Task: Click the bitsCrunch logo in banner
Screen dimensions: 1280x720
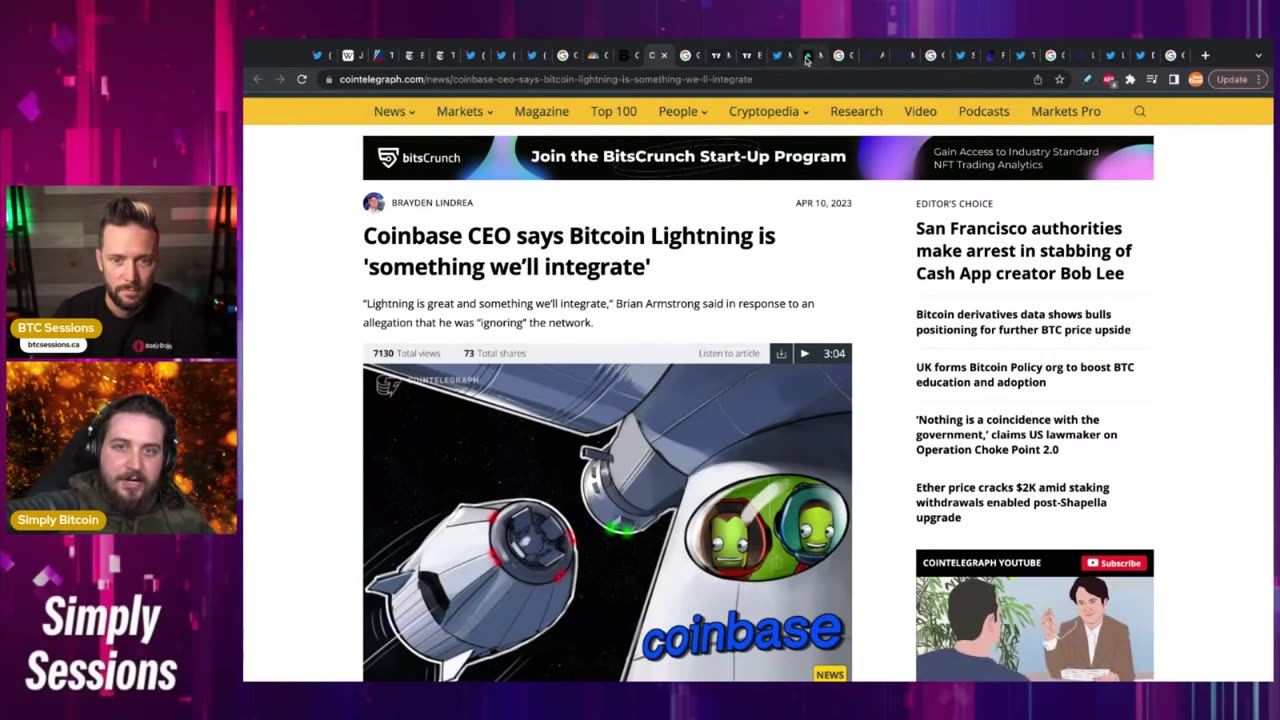Action: pos(418,157)
